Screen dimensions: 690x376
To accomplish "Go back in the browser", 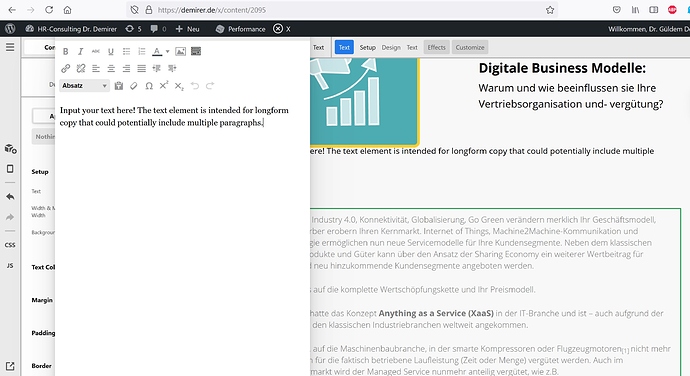I will (x=12, y=10).
